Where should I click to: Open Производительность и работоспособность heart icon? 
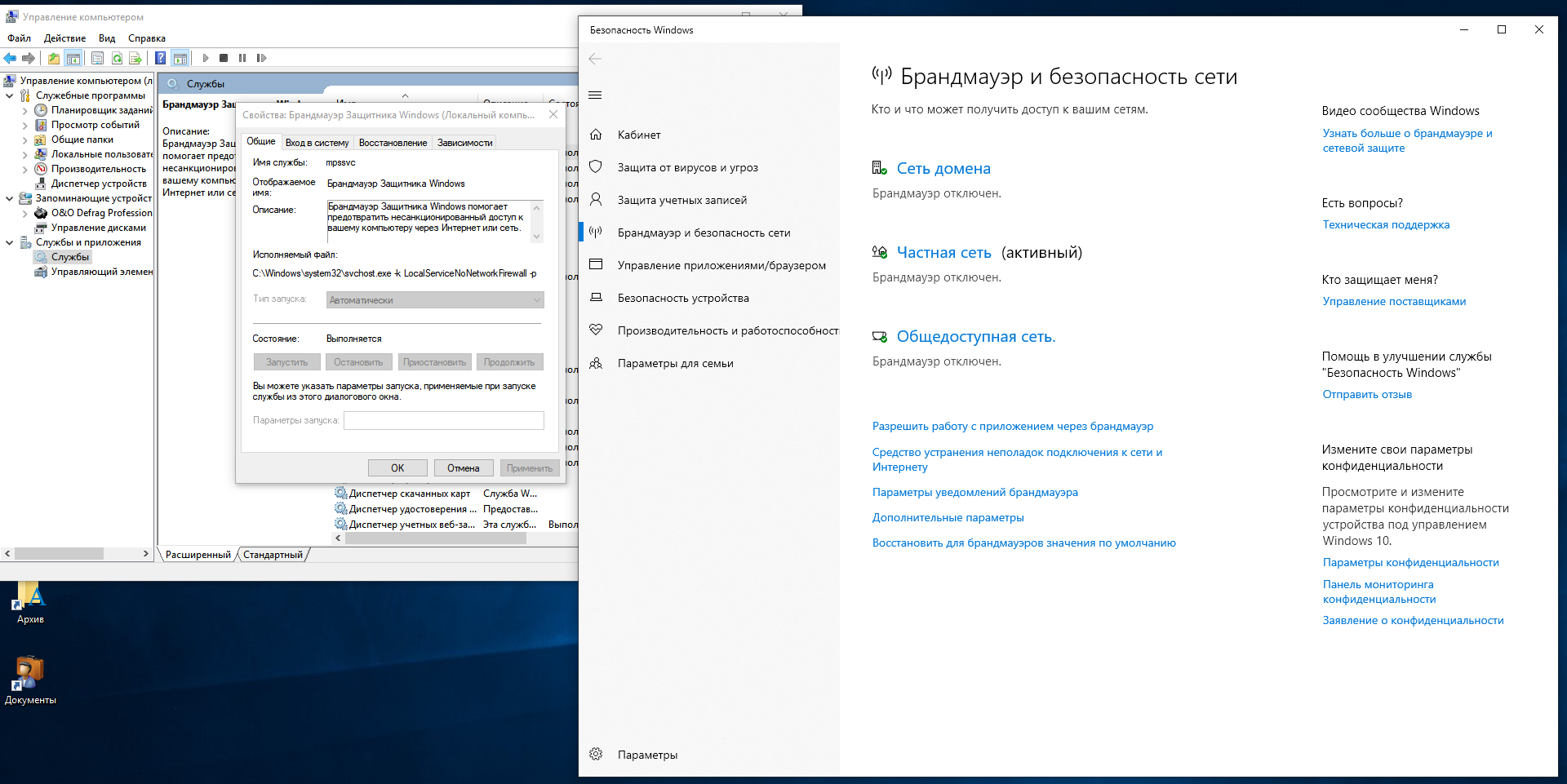596,330
